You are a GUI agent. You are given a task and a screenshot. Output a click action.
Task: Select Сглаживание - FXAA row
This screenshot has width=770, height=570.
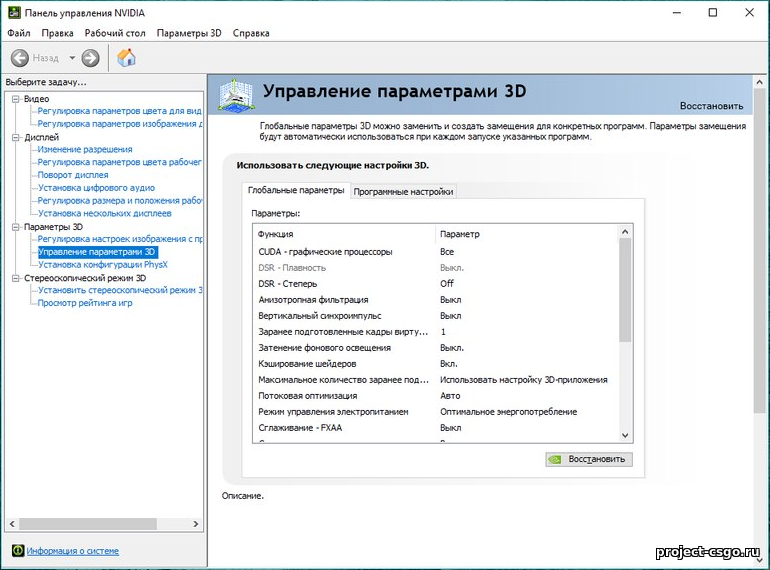tap(434, 428)
